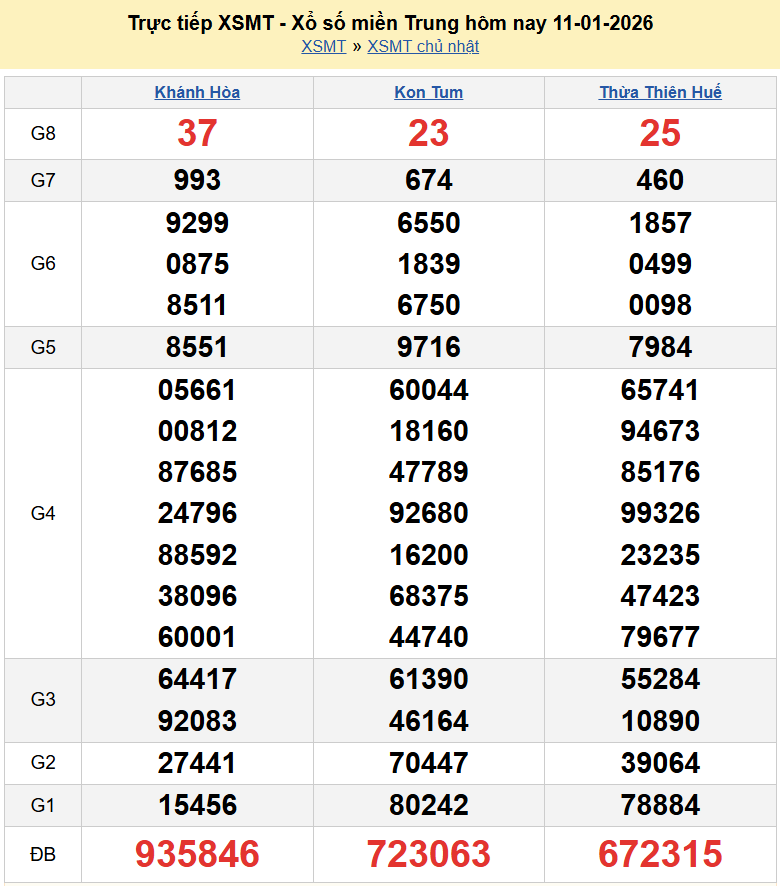This screenshot has height=886, width=780.
Task: Click the G5 result 9716
Action: pos(428,347)
